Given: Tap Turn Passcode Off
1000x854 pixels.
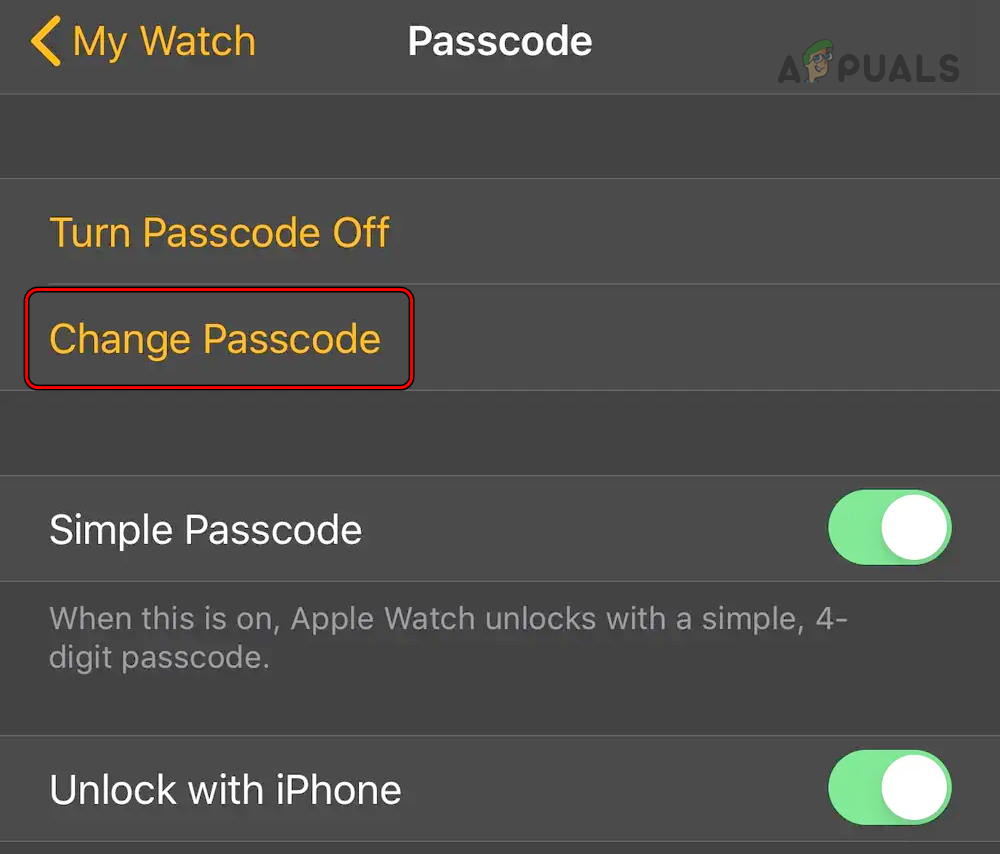Looking at the screenshot, I should coord(219,232).
